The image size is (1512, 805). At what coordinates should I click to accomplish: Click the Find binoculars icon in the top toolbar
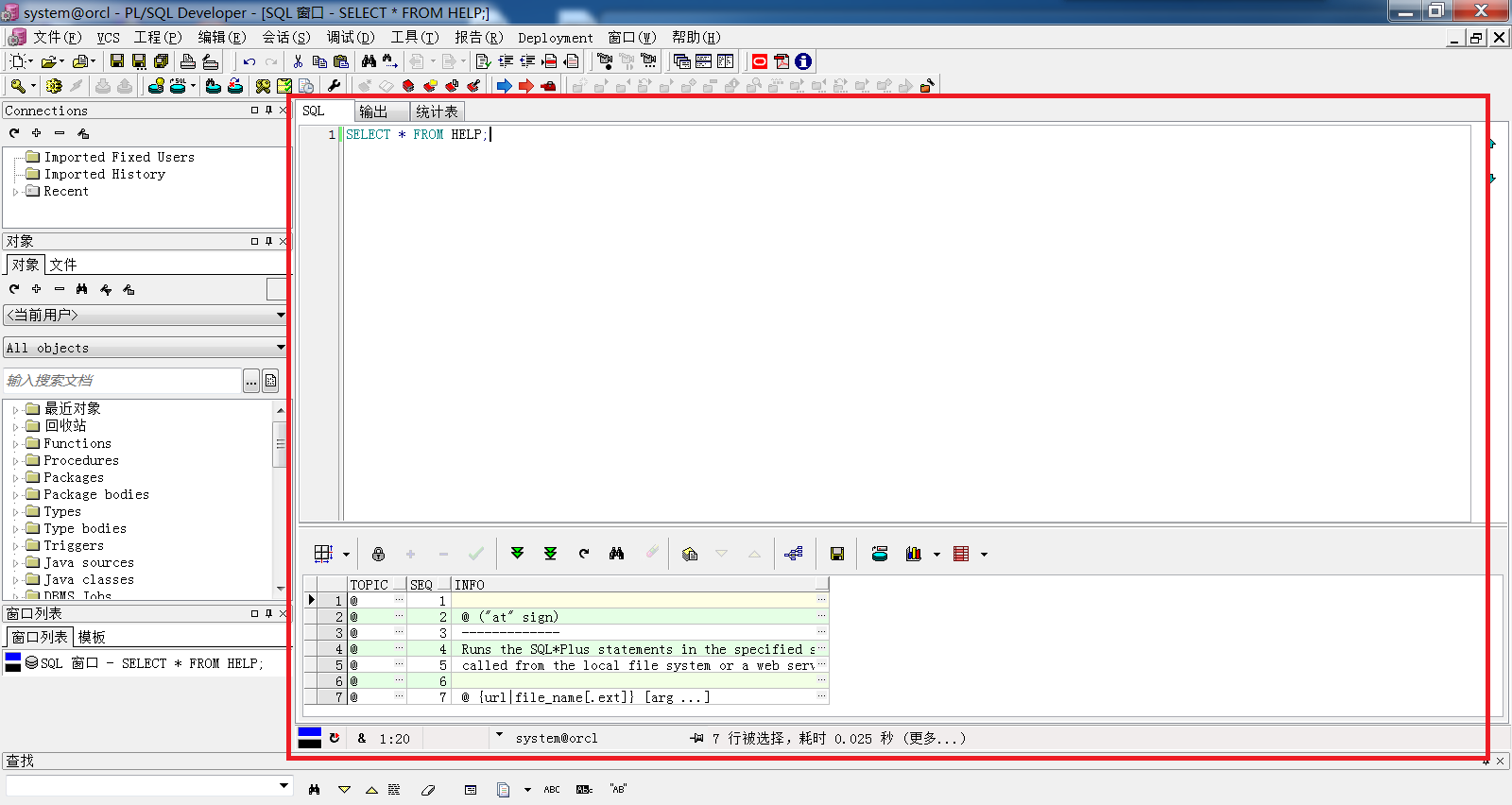point(369,61)
